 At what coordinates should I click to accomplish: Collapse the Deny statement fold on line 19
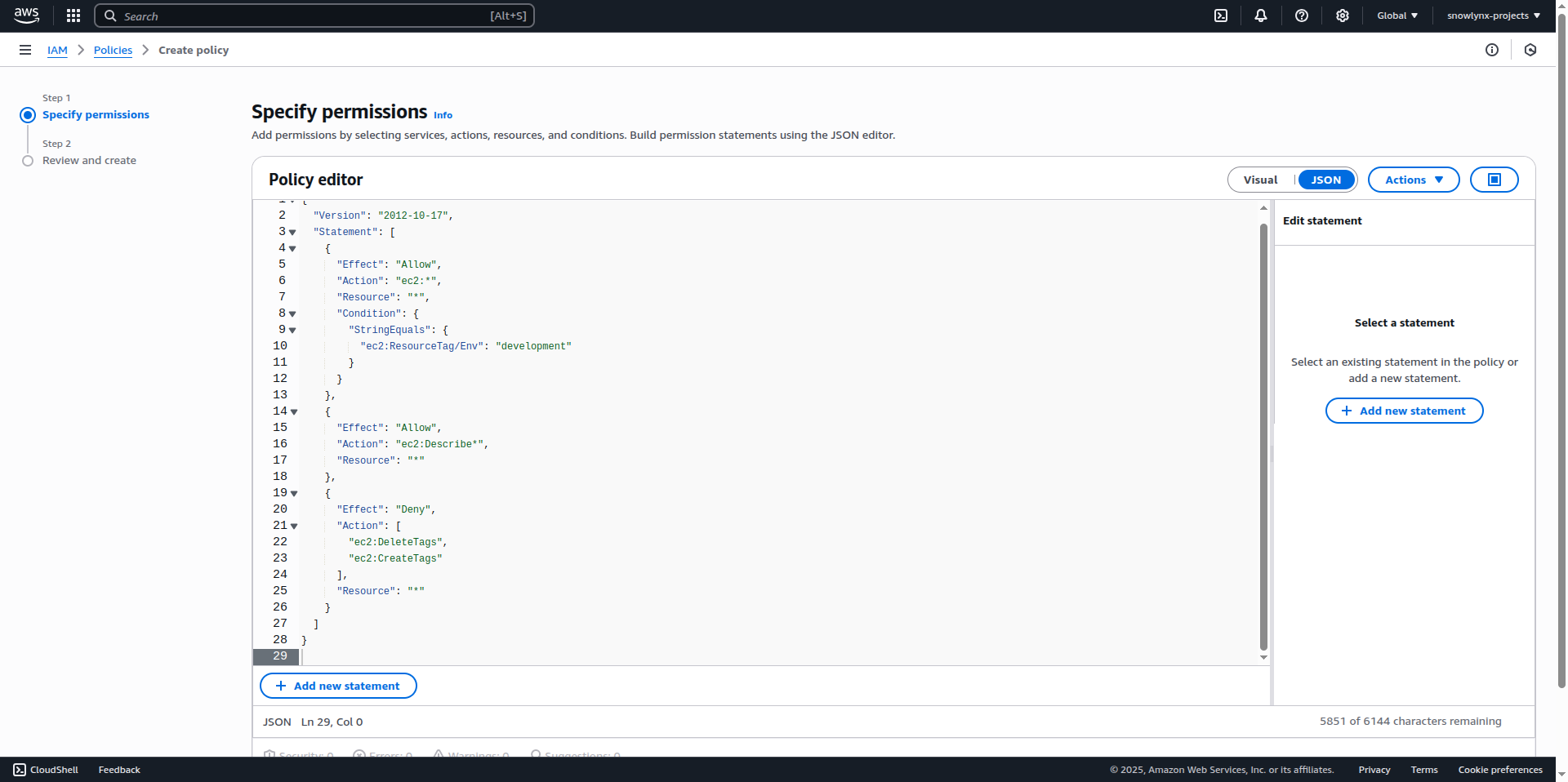[294, 494]
